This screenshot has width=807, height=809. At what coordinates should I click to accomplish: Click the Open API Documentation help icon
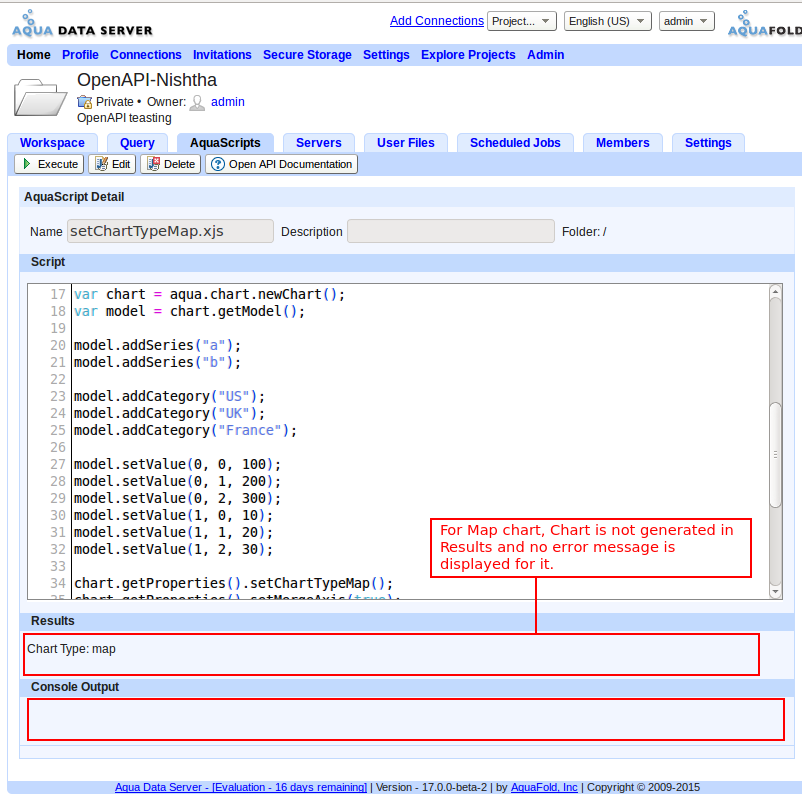tap(218, 164)
